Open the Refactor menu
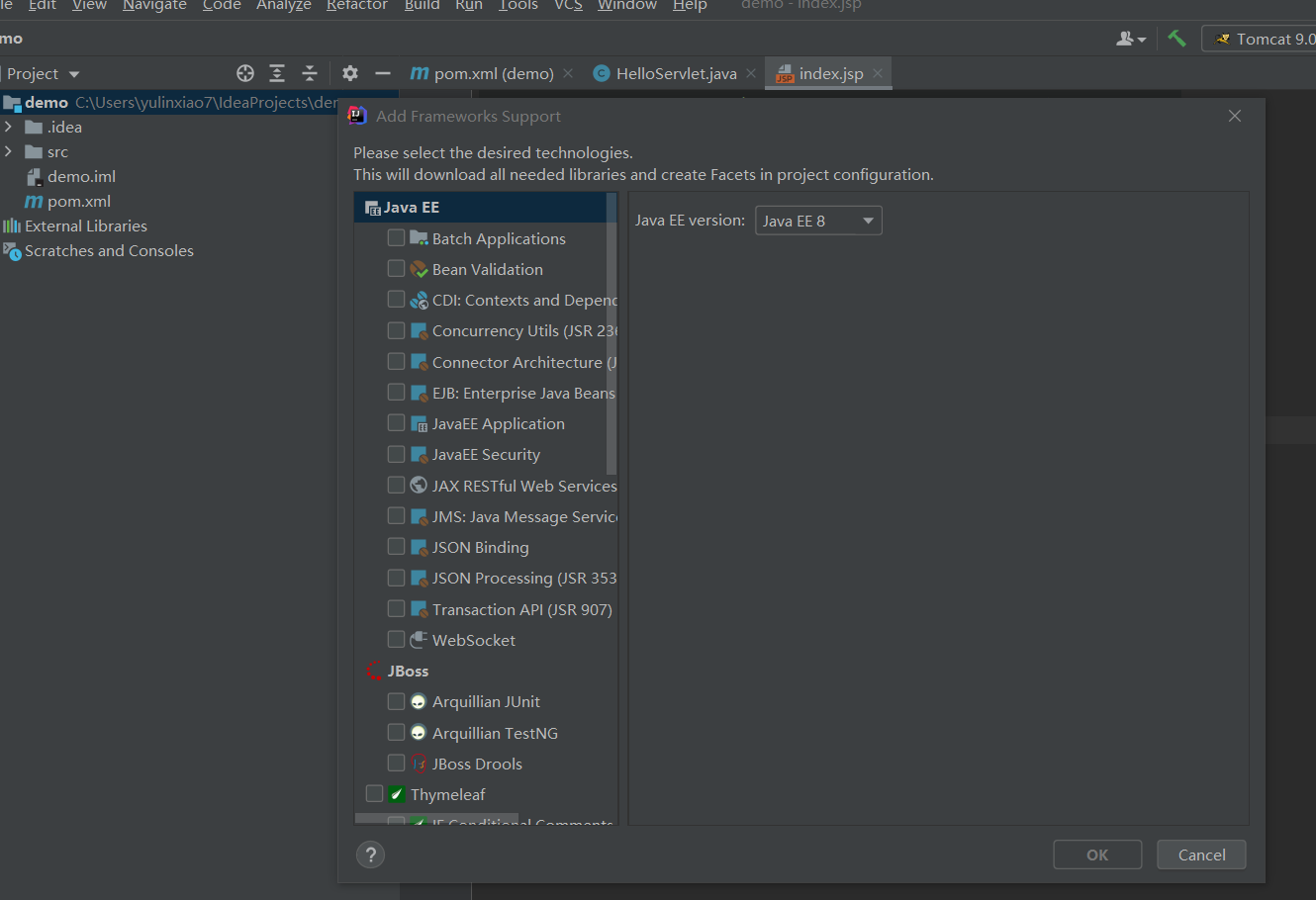The height and width of the screenshot is (900, 1316). tap(357, 6)
